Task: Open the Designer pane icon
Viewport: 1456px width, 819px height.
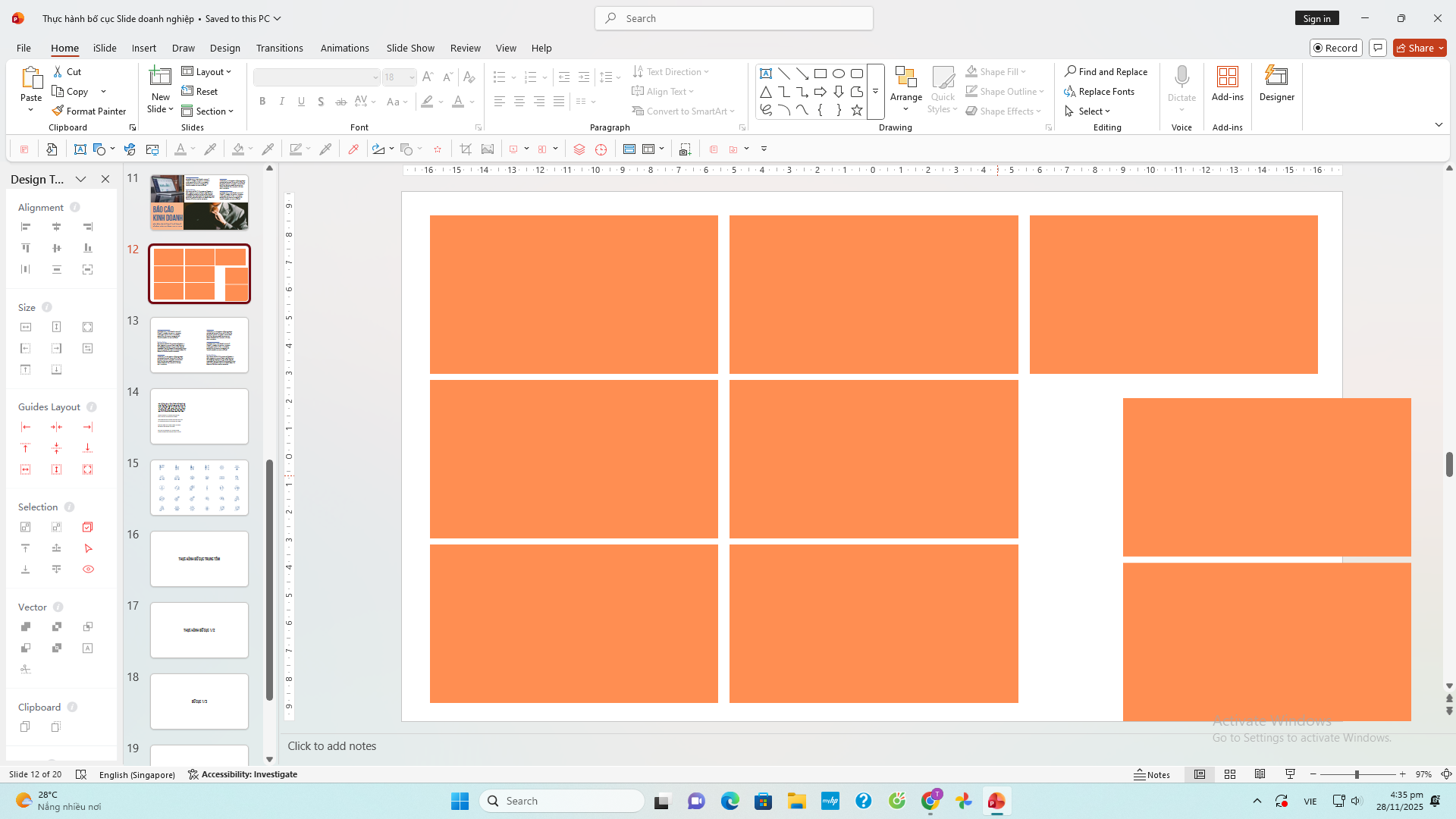Action: pos(1276,77)
